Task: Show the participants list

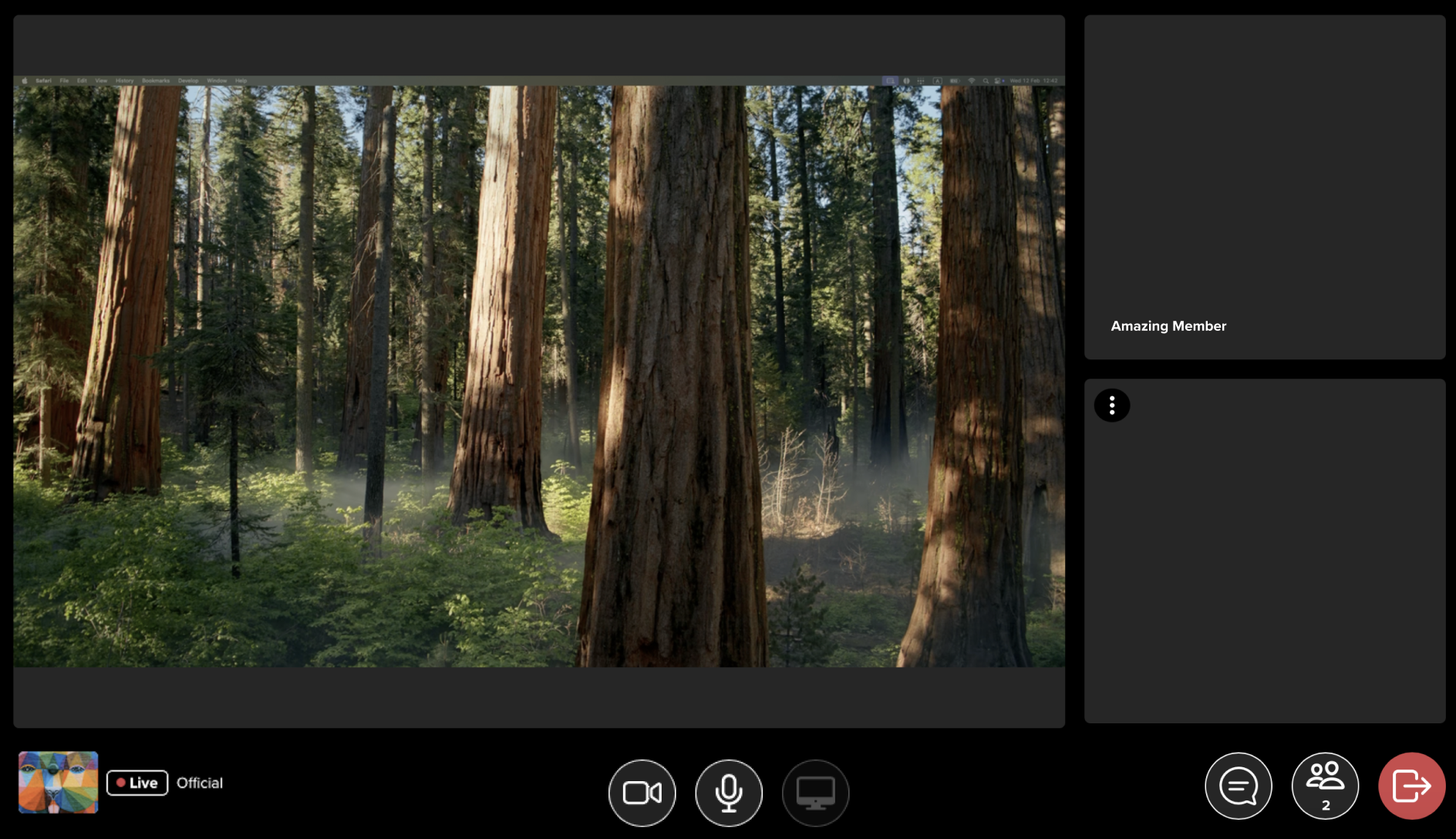Action: pyautogui.click(x=1325, y=786)
